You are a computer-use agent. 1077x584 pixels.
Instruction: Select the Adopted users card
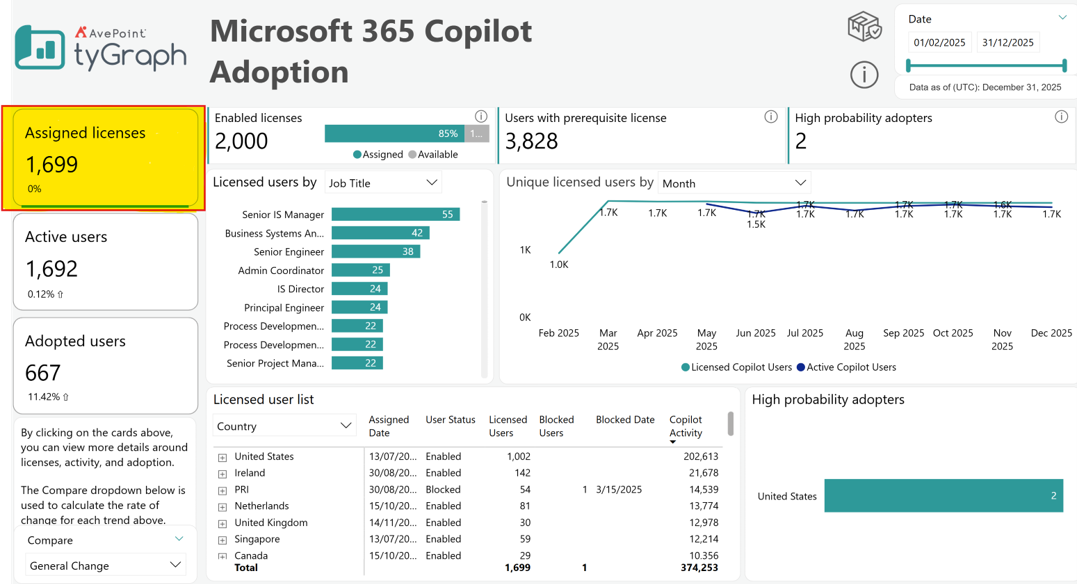(106, 366)
